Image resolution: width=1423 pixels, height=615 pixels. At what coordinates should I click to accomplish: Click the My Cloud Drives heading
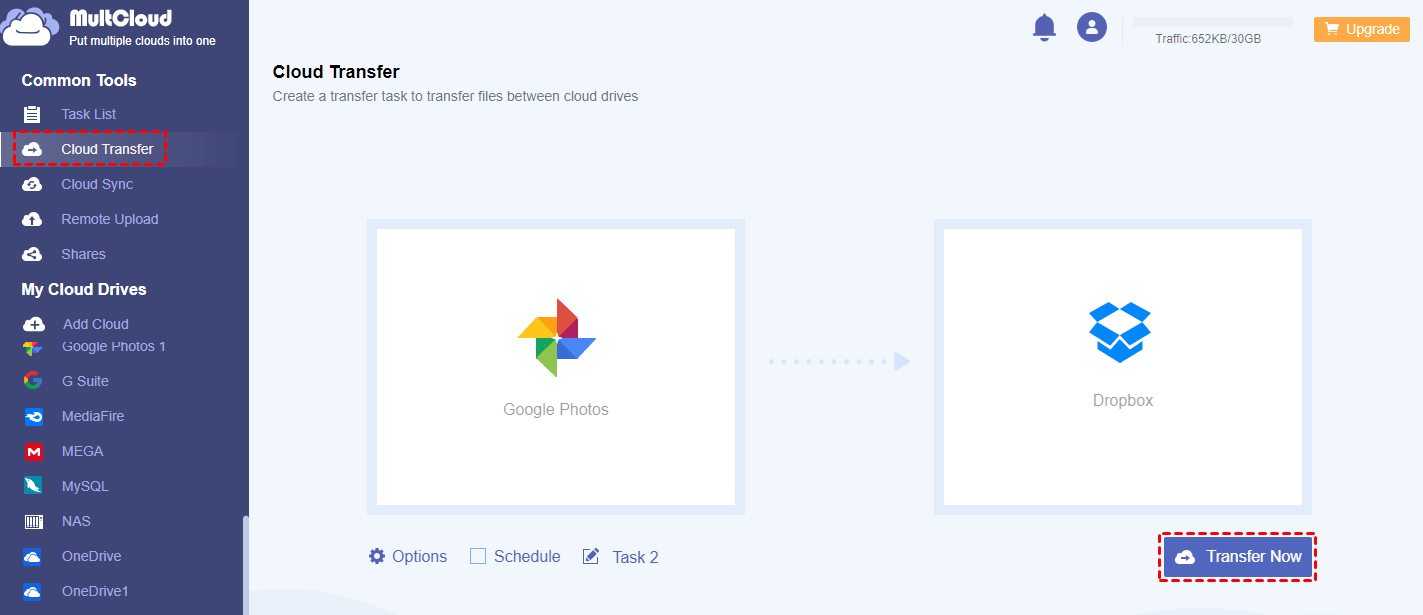[x=84, y=289]
